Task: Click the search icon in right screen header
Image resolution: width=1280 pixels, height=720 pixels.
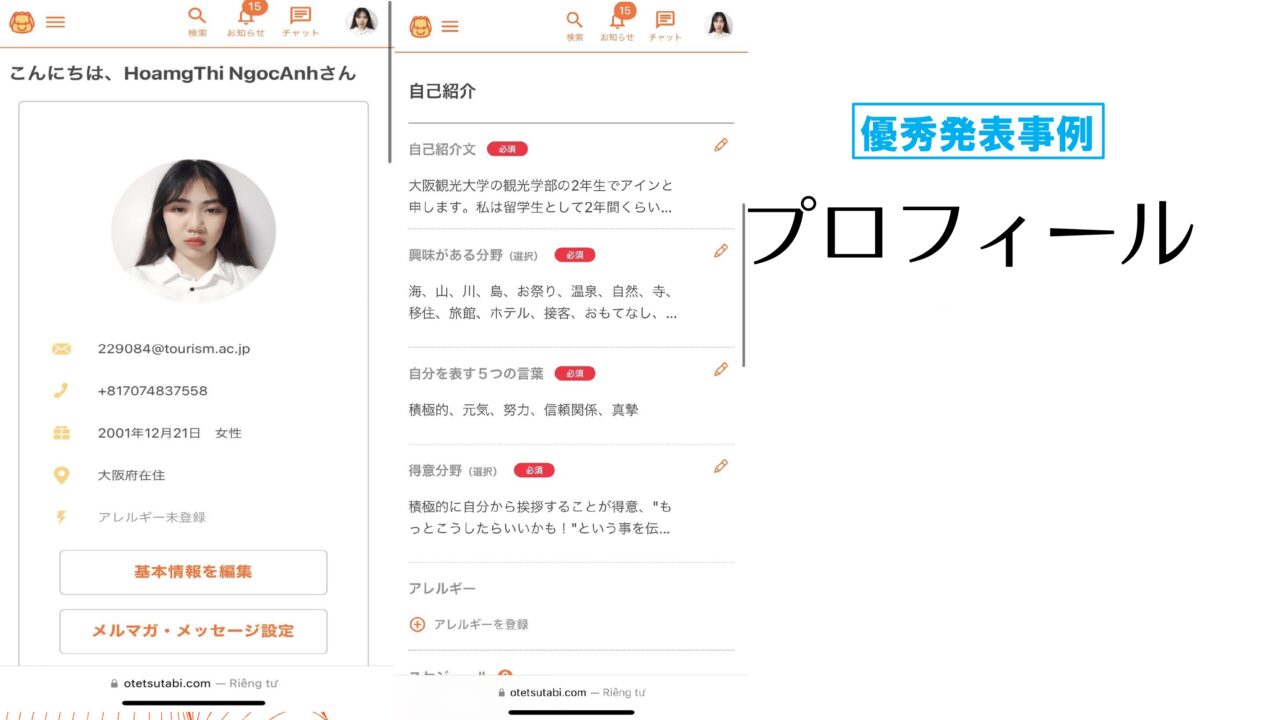Action: tap(574, 20)
